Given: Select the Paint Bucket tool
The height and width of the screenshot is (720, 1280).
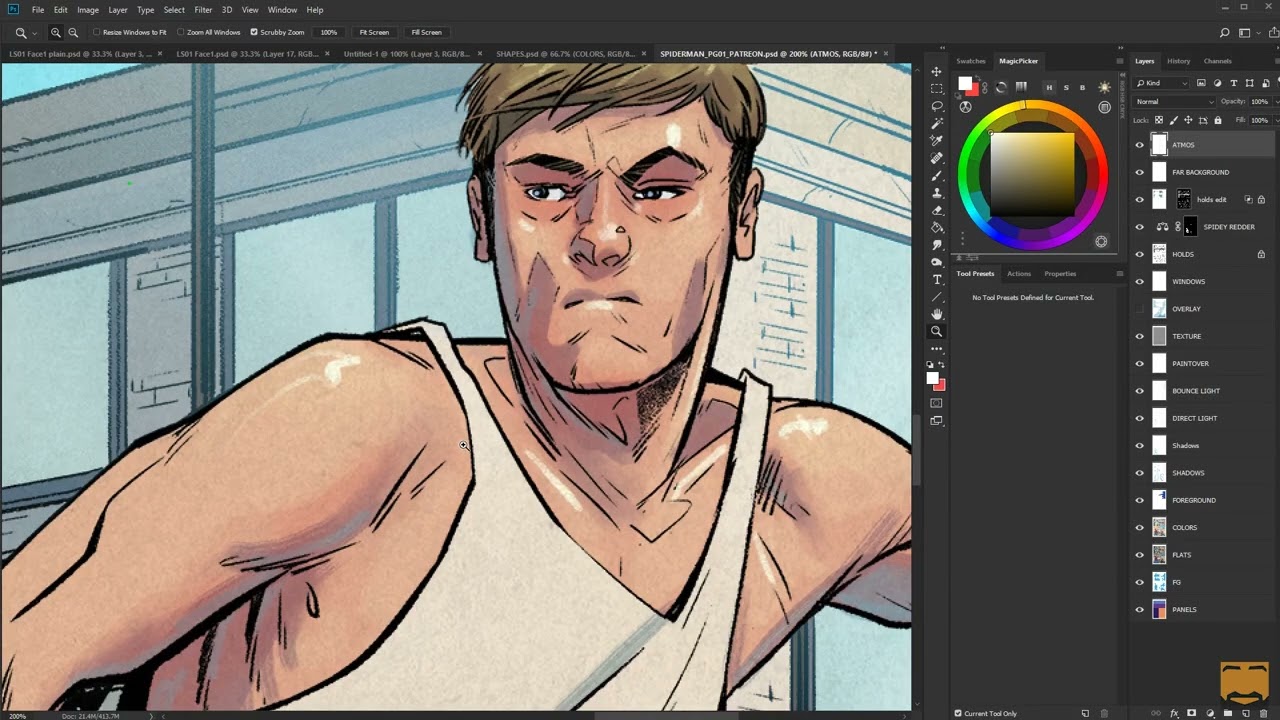Looking at the screenshot, I should (937, 227).
